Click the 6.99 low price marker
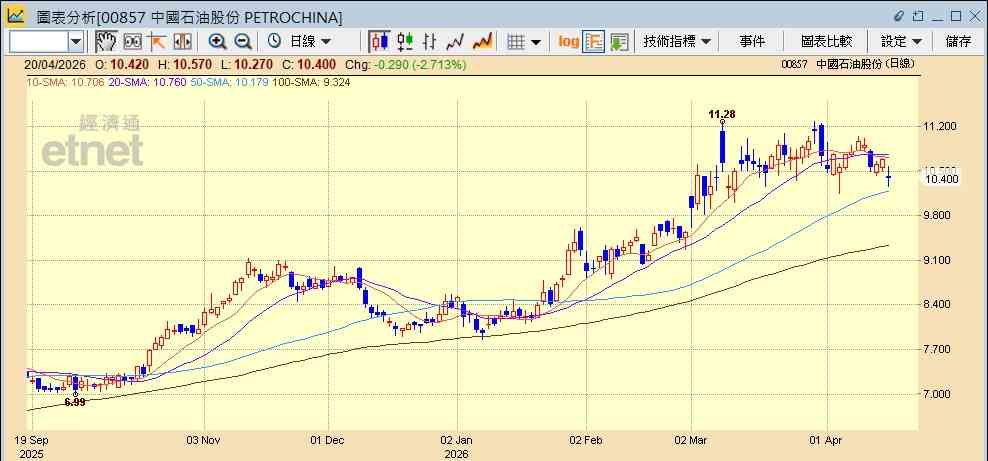Viewport: 988px width, 461px height. pos(74,402)
